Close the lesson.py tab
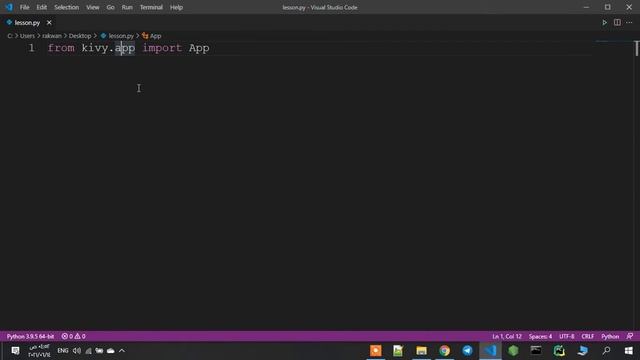Screen dimensions: 640x360 click(49, 23)
